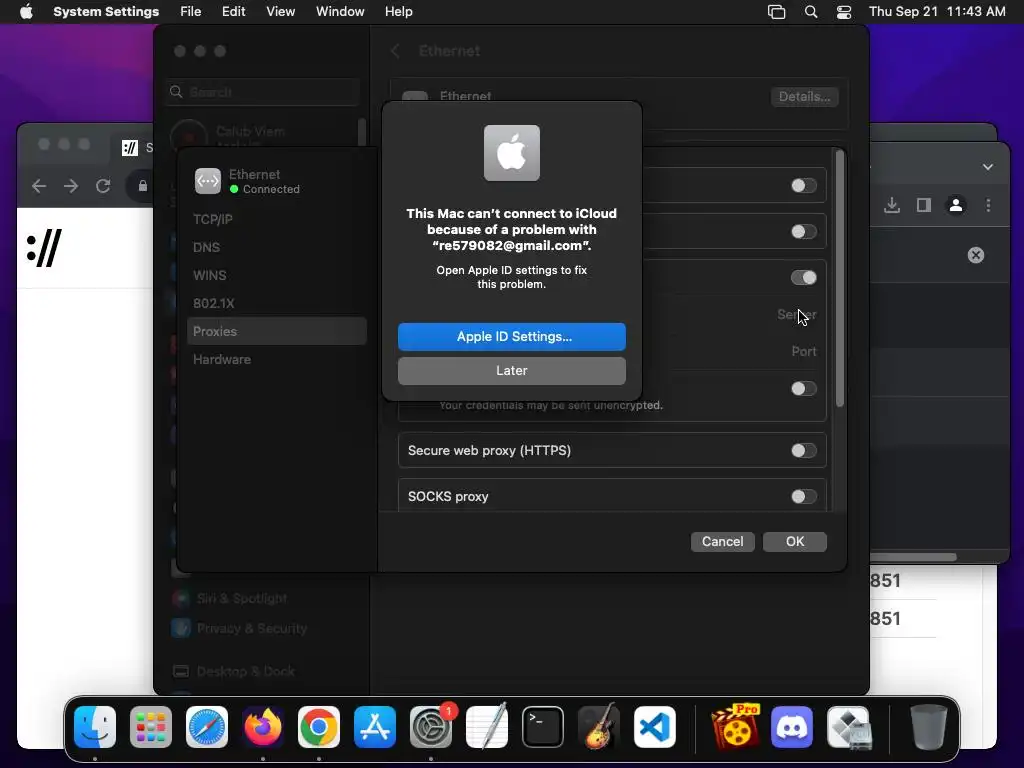Viewport: 1024px width, 768px height.
Task: Click browser forward arrow in left window
Action: click(71, 186)
